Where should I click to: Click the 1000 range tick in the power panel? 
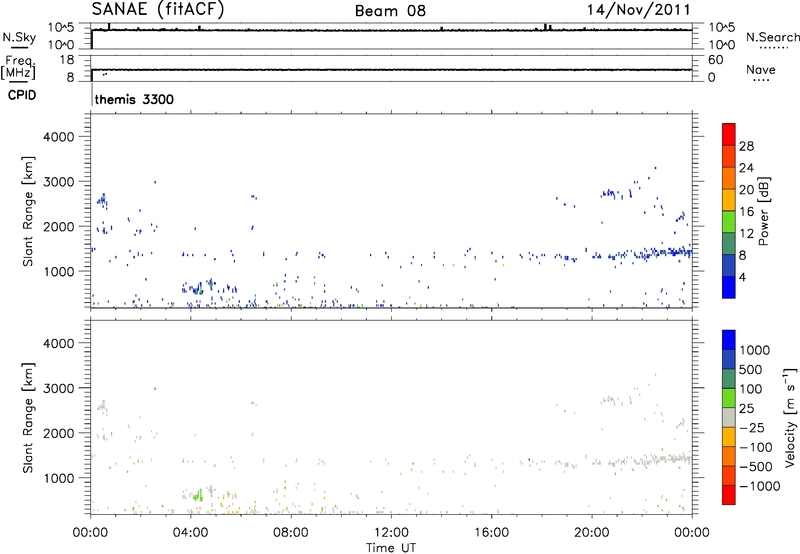click(58, 271)
